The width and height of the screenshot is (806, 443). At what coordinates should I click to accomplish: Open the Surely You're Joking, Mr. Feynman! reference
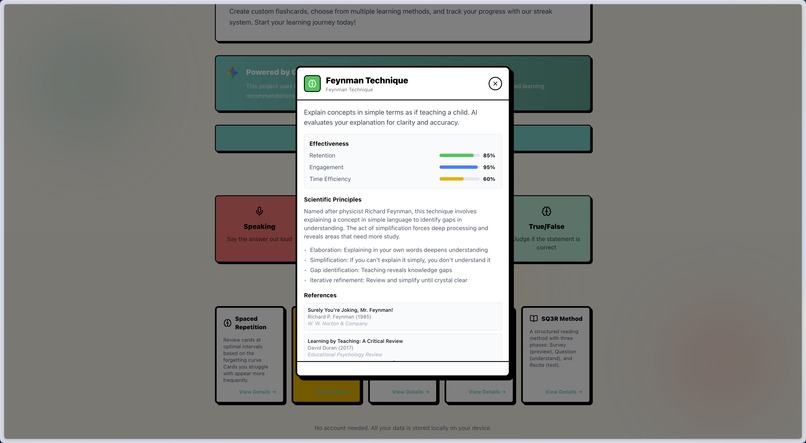[x=403, y=317]
